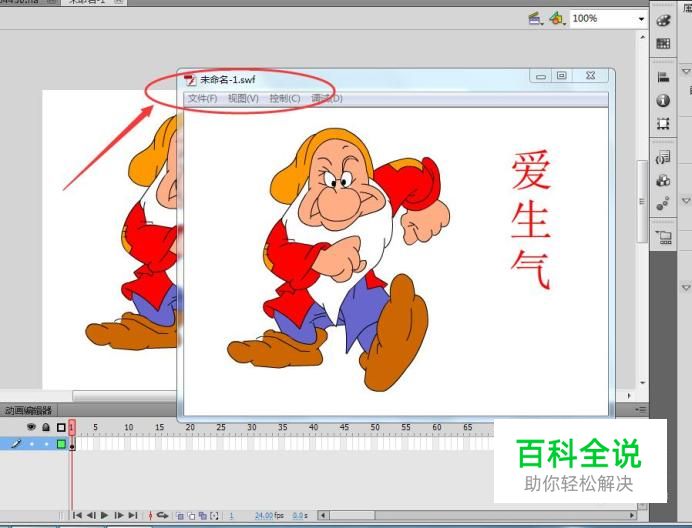692x528 pixels.
Task: Collapse the middle right panel triangle
Action: [x=686, y=201]
